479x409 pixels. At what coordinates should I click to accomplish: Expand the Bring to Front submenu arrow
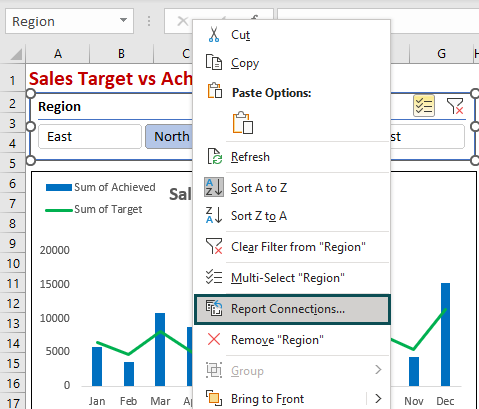coord(378,398)
